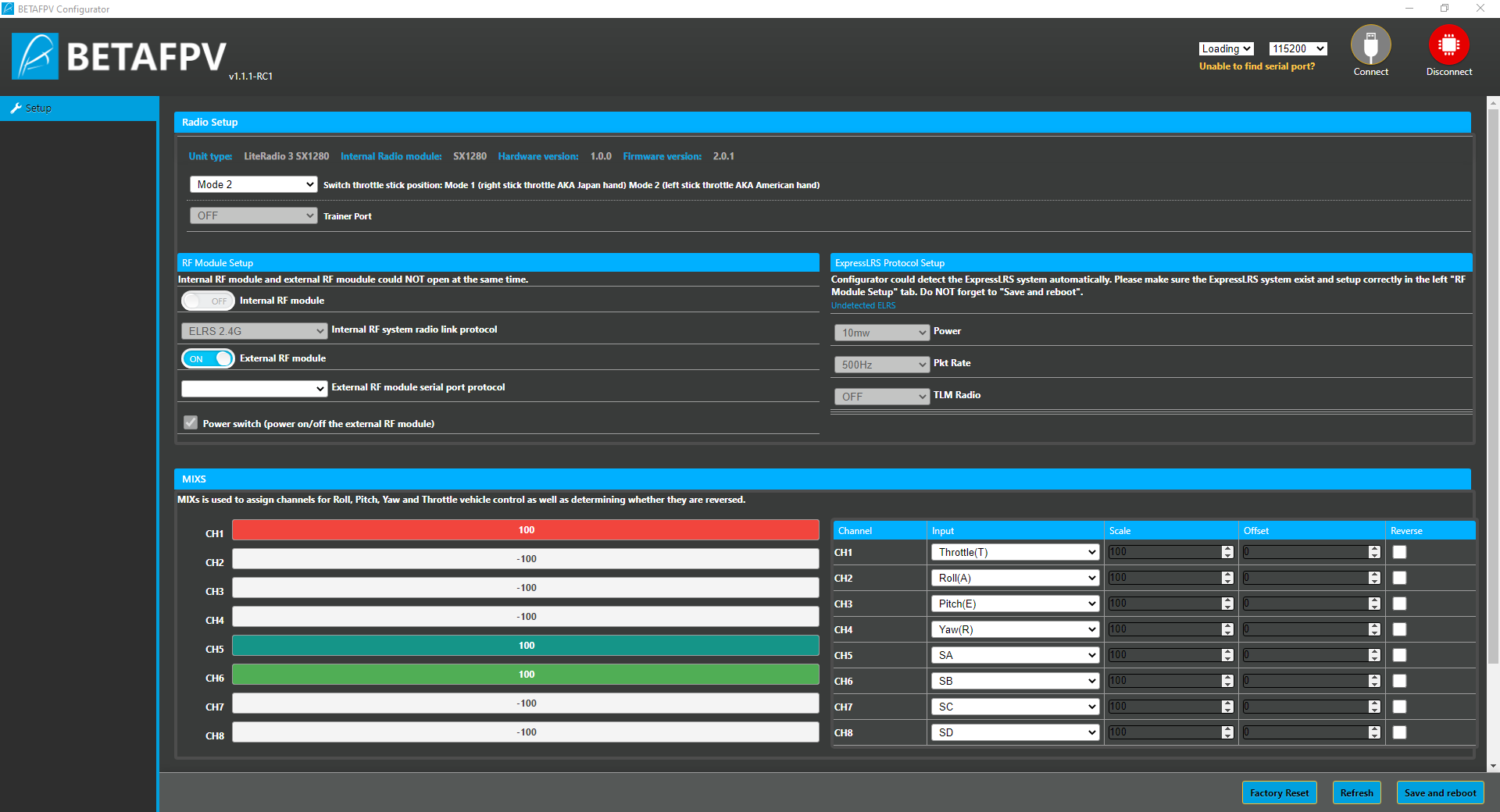Click the CH3 Scale input field
This screenshot has width=1500, height=812.
(1163, 604)
